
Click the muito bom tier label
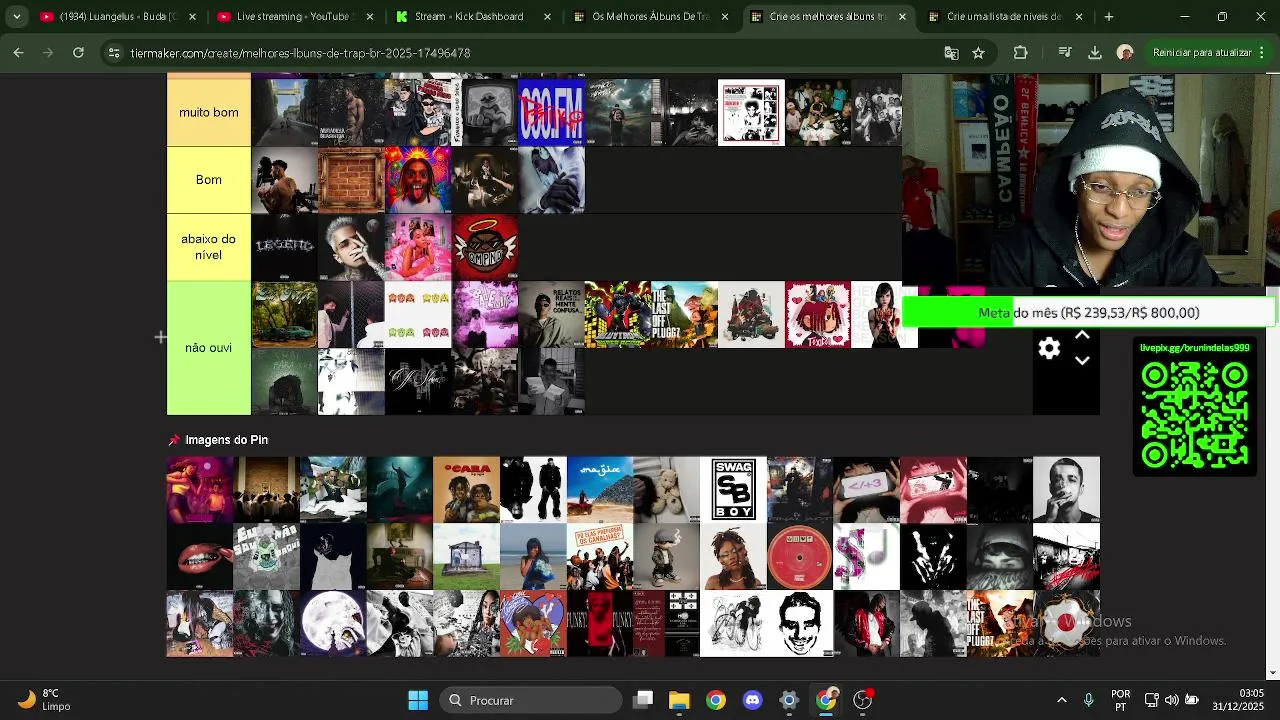209,113
